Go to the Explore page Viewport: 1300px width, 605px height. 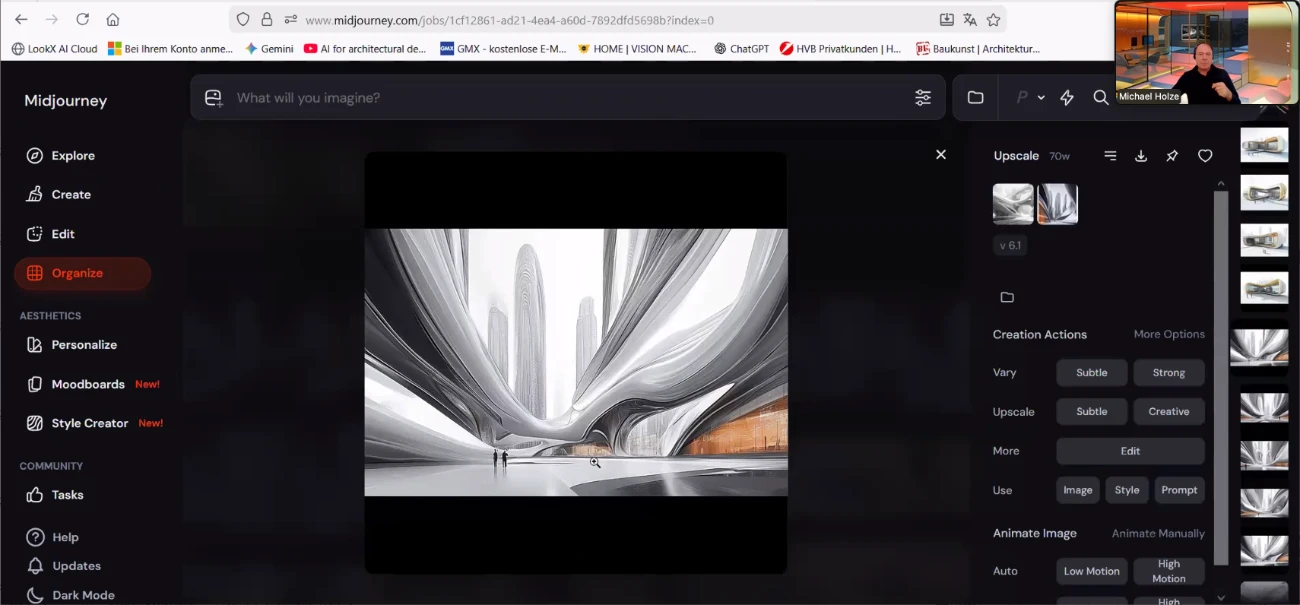[73, 156]
